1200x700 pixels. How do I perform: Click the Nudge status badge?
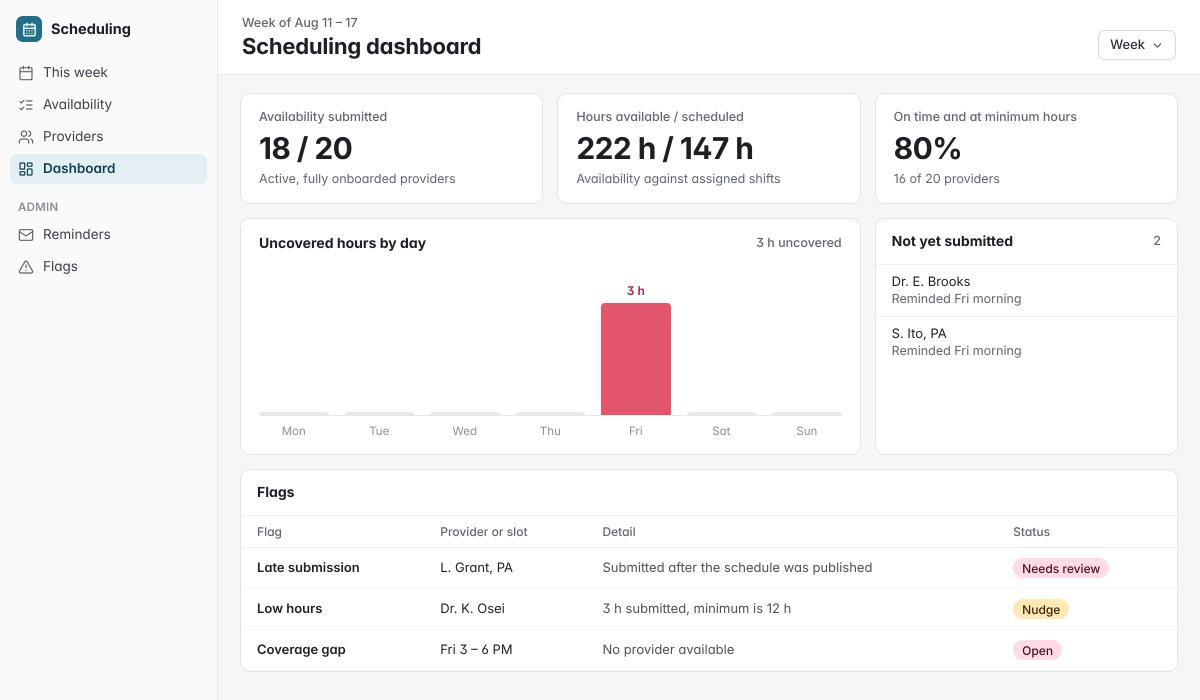[1041, 609]
